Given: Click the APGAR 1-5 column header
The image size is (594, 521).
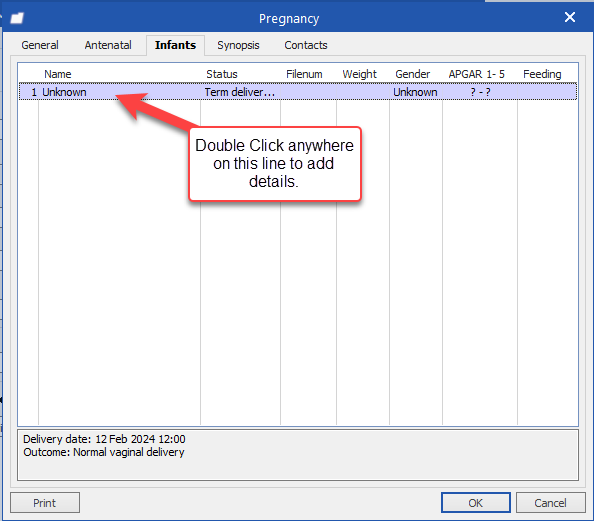Looking at the screenshot, I should click(x=477, y=74).
